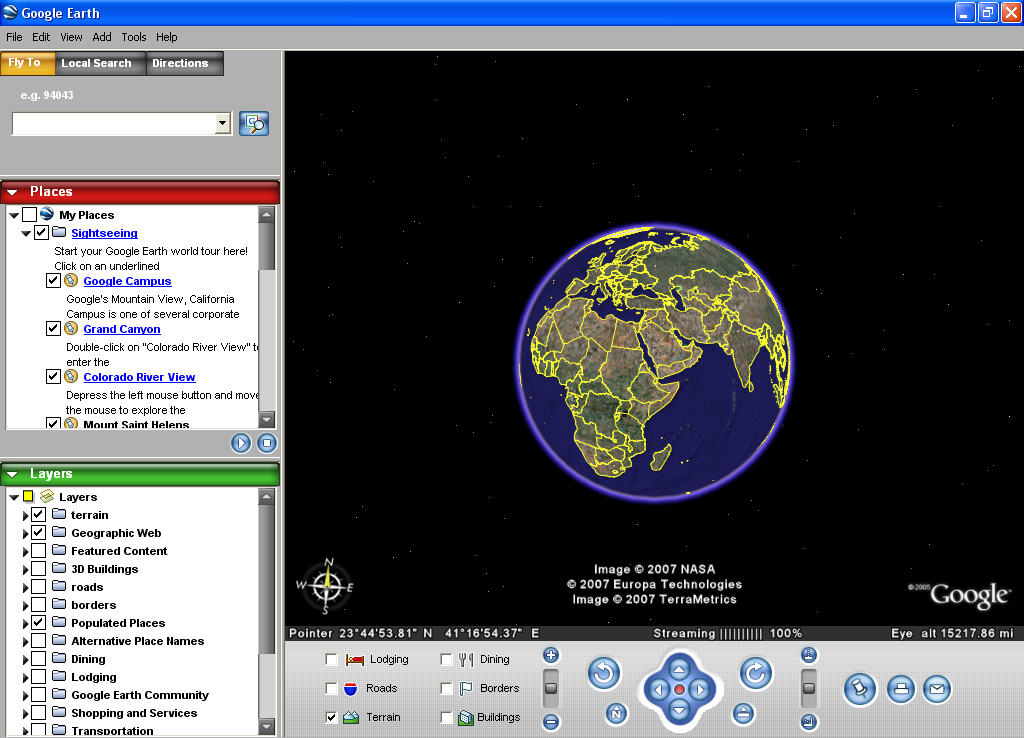Open the Google Campus link

[x=127, y=281]
